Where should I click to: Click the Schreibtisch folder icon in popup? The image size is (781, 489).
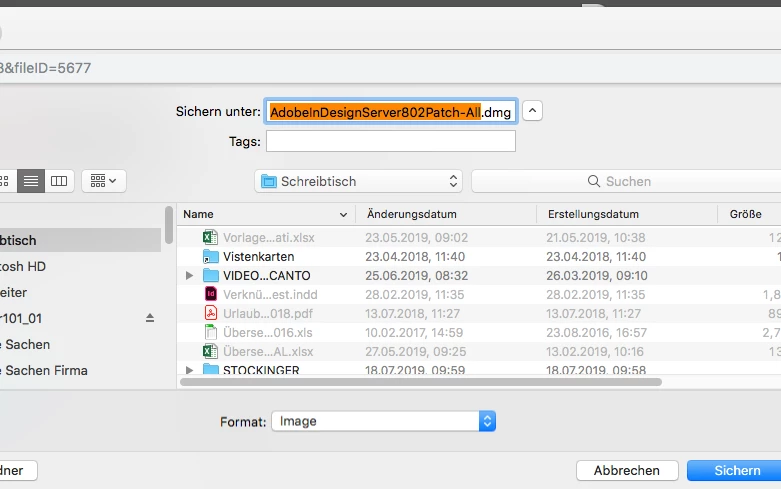[x=269, y=181]
